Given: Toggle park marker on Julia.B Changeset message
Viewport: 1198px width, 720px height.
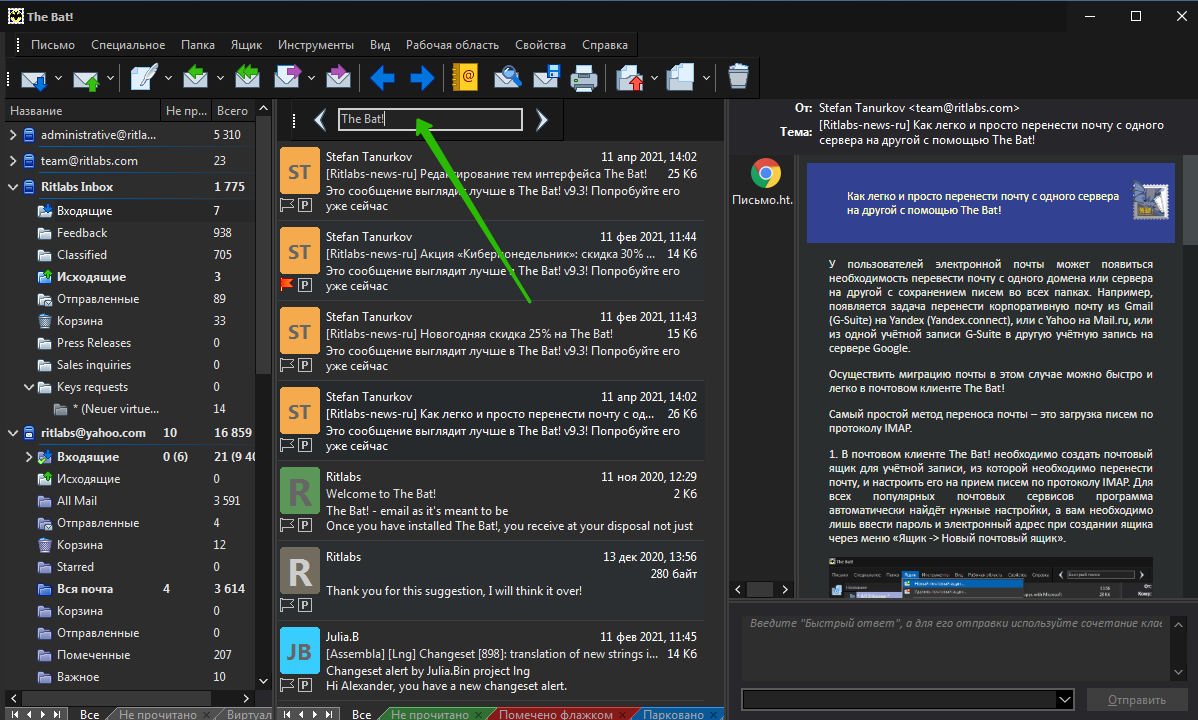Looking at the screenshot, I should 305,685.
